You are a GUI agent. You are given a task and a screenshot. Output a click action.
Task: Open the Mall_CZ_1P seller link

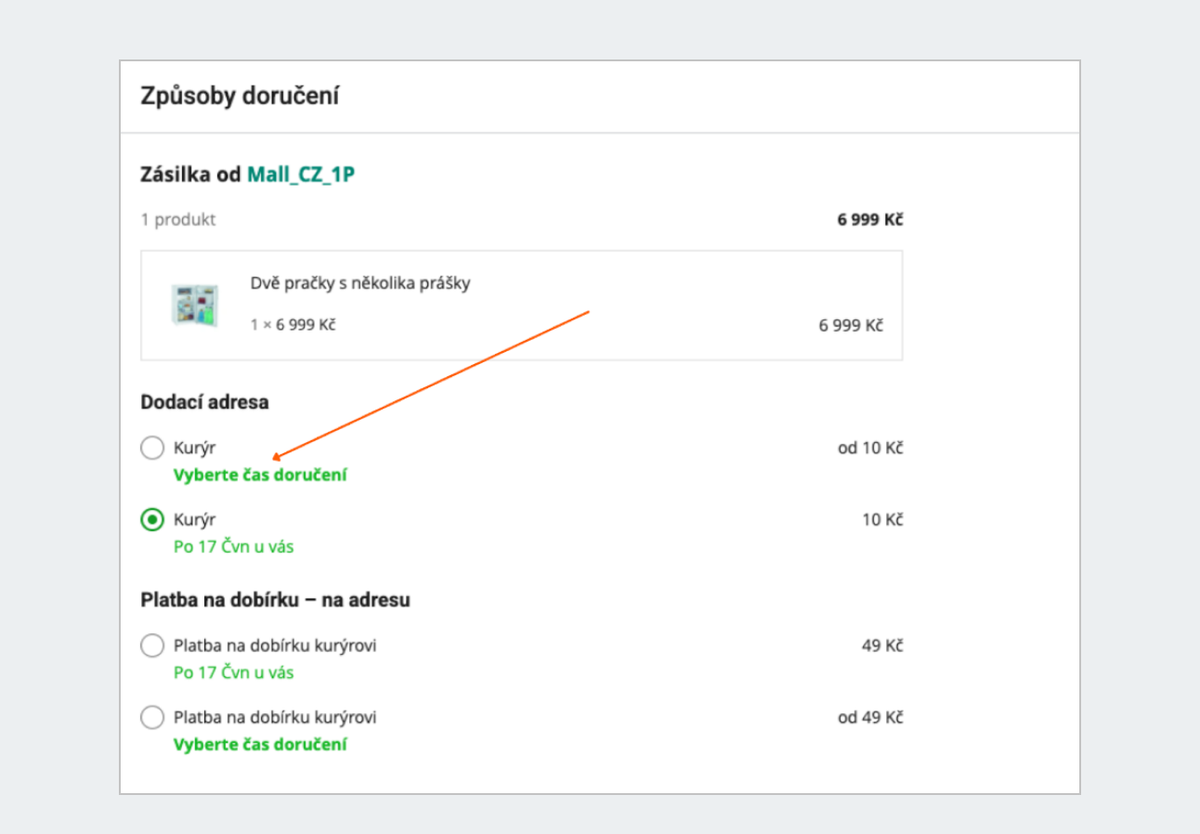pyautogui.click(x=301, y=175)
